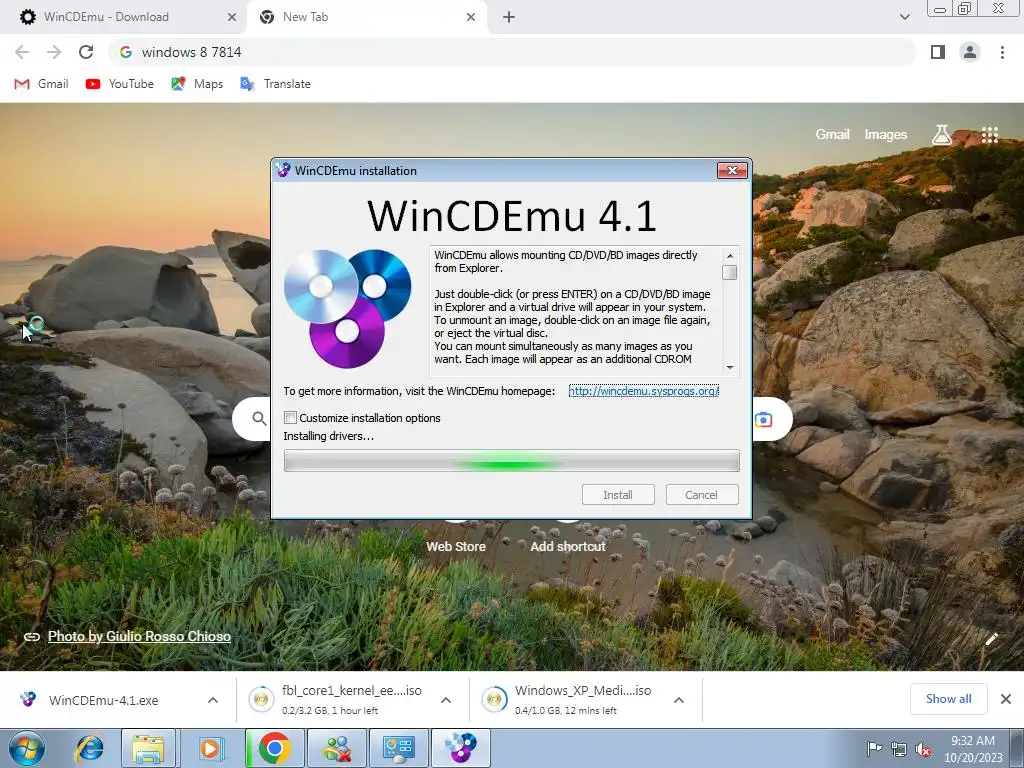The height and width of the screenshot is (768, 1024).
Task: Open a new browser tab
Action: (x=509, y=17)
